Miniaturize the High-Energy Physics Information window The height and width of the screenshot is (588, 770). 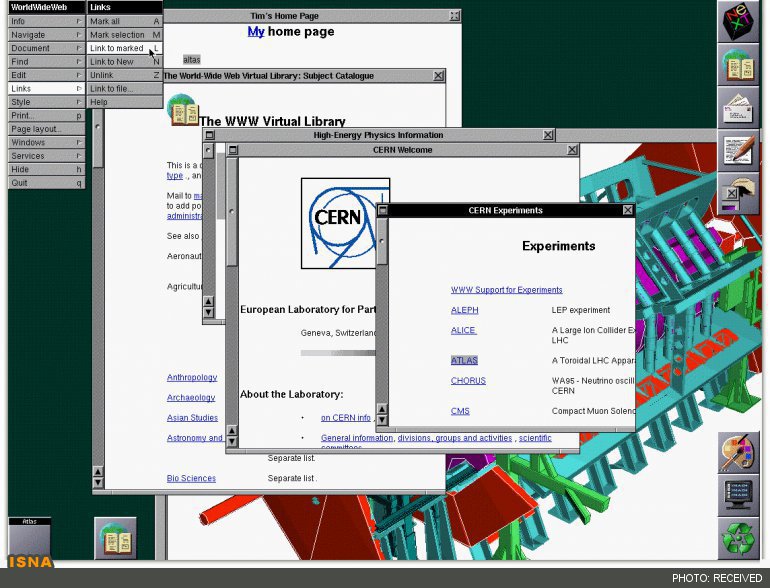coord(210,135)
